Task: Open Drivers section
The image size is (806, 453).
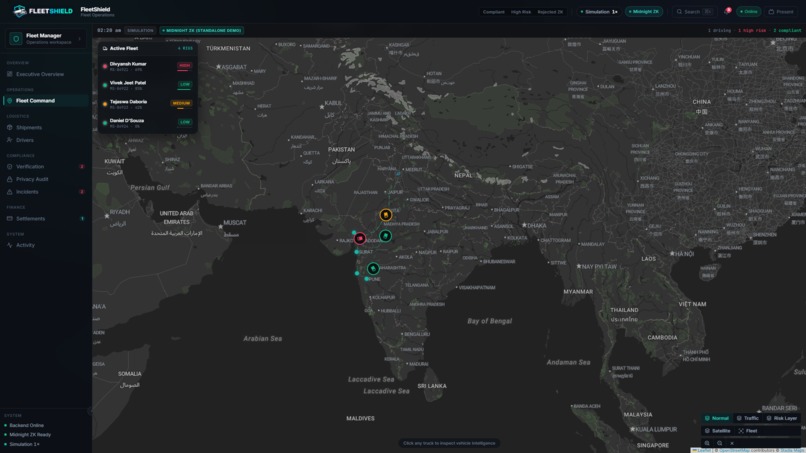Action: click(45, 140)
